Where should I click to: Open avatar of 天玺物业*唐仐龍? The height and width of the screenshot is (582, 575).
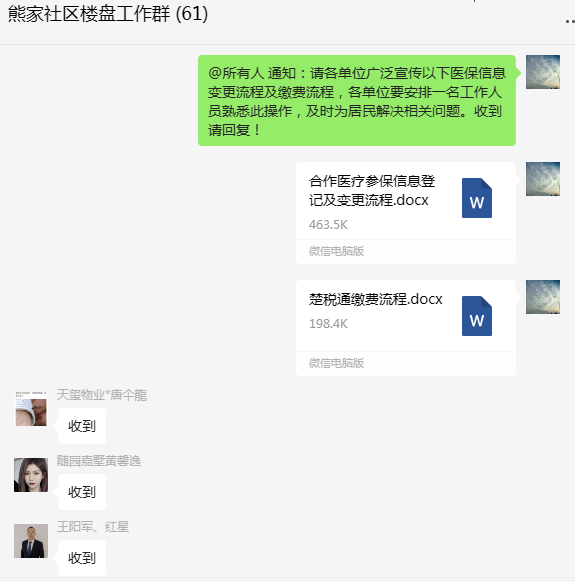point(31,409)
